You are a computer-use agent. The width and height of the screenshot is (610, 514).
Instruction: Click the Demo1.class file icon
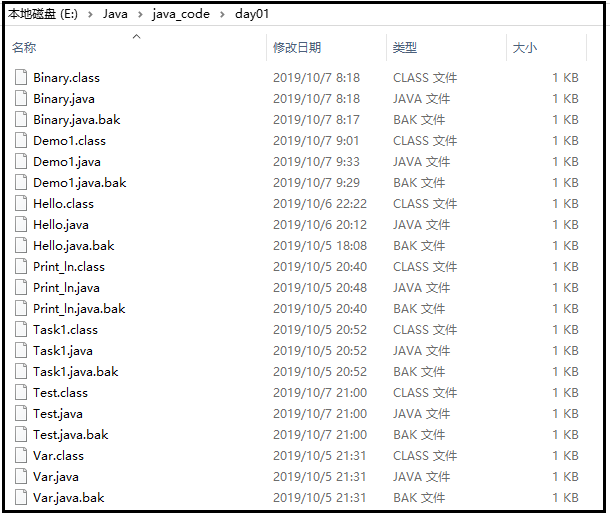point(21,140)
